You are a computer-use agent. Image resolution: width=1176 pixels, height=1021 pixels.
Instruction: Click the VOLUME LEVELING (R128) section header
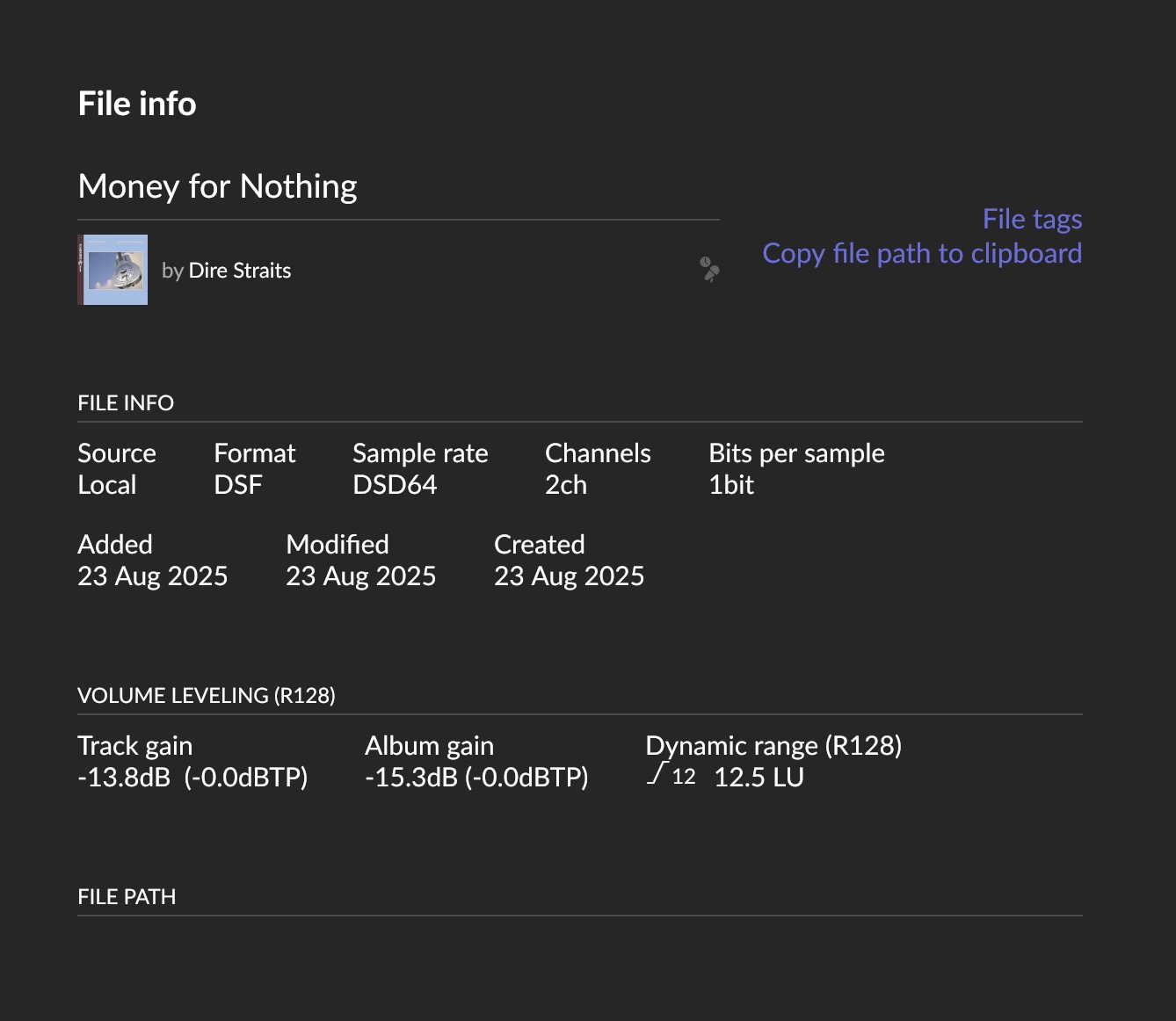[207, 696]
